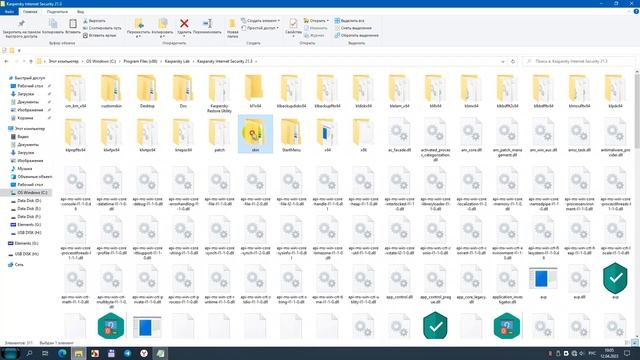
Task: Select the Desktop folder
Action: (147, 91)
